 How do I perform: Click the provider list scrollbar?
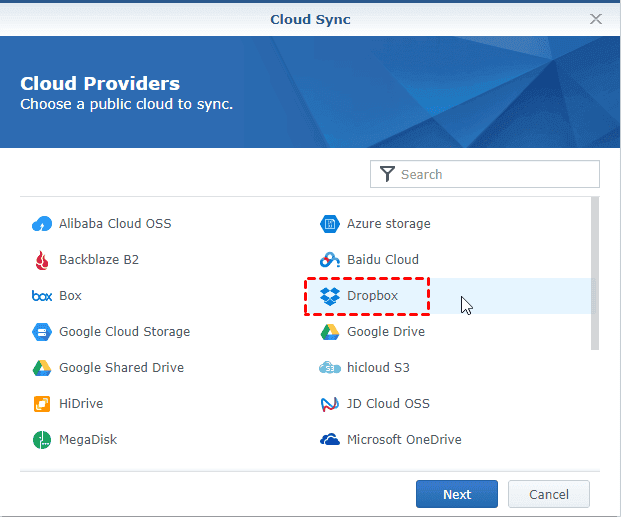point(596,272)
